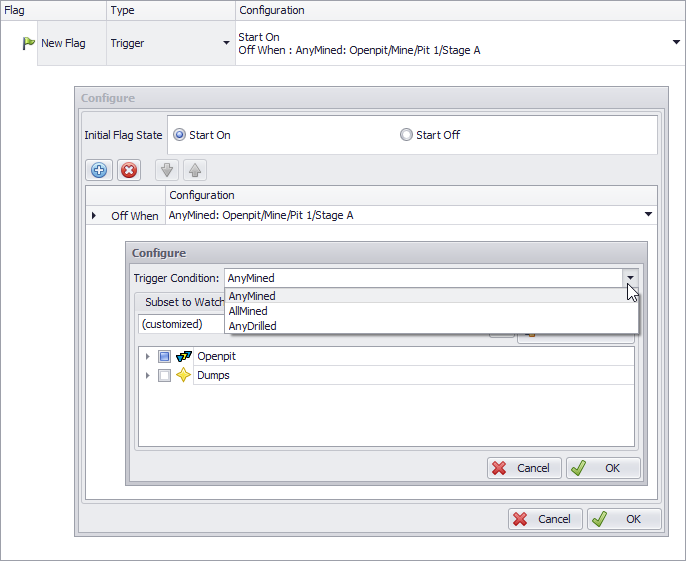687x561 pixels.
Task: Click the Trigger Condition input showing AnyMined
Action: point(423,278)
